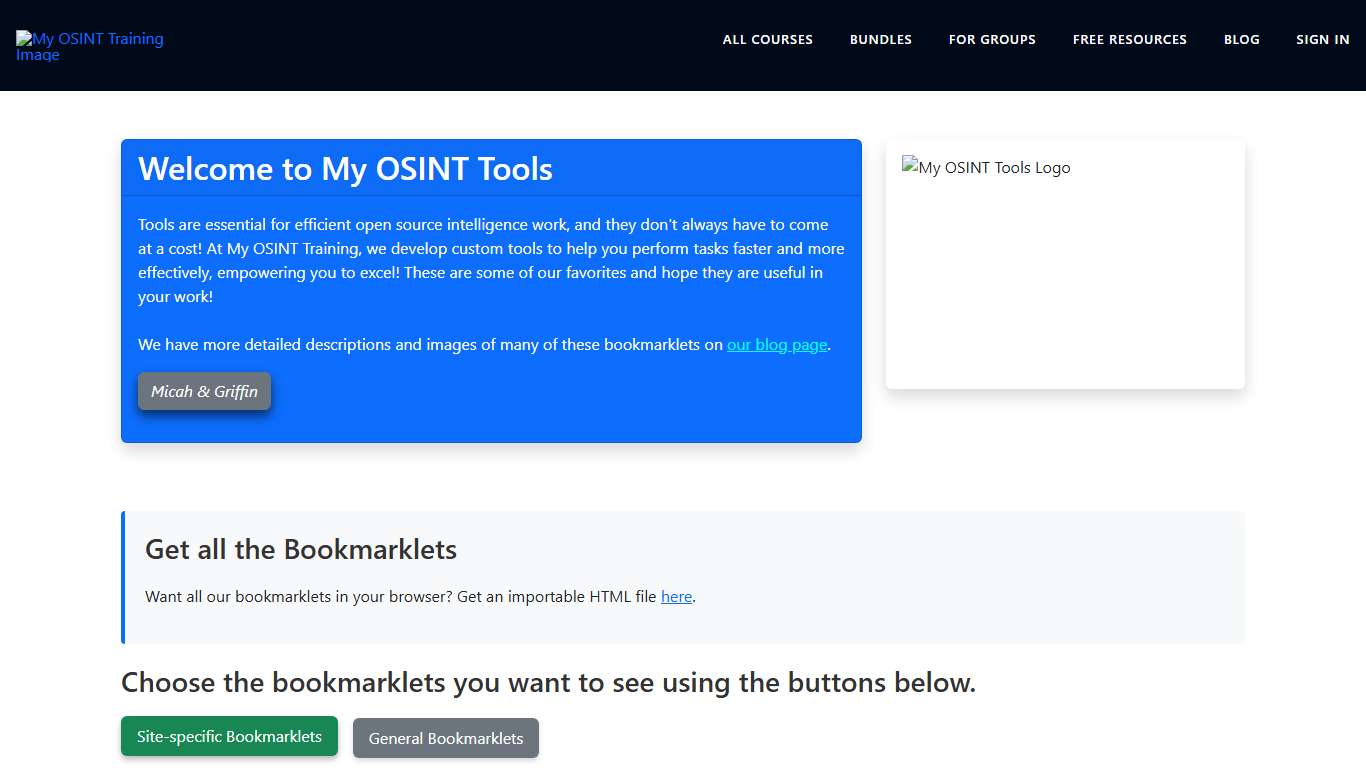Click the Welcome to My OSINT Tools heading
This screenshot has width=1366, height=768.
[x=344, y=169]
